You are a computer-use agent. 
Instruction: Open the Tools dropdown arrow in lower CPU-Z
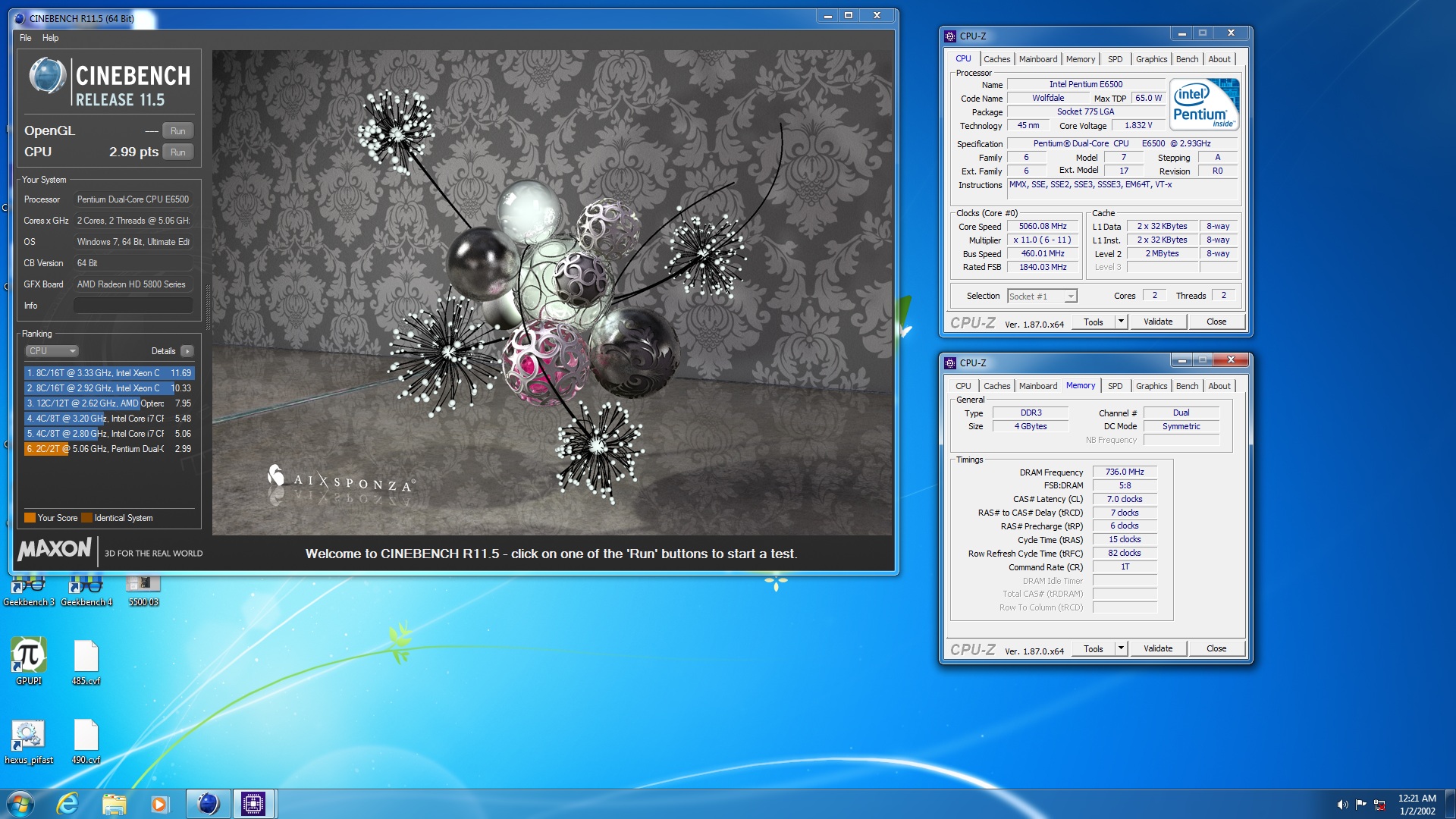(1121, 648)
